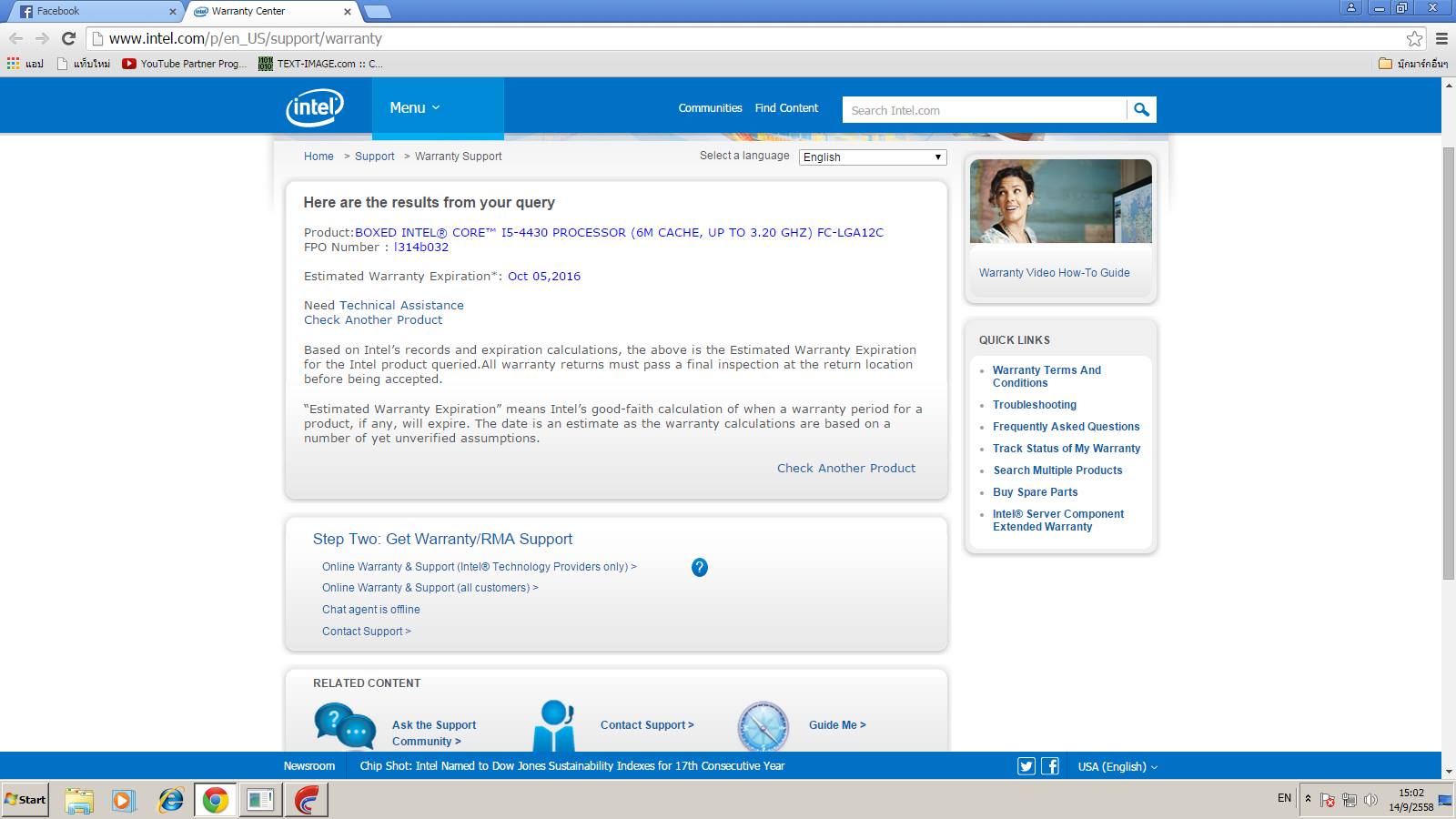The height and width of the screenshot is (819, 1456).
Task: Close the Warranty Center tab
Action: 348,12
